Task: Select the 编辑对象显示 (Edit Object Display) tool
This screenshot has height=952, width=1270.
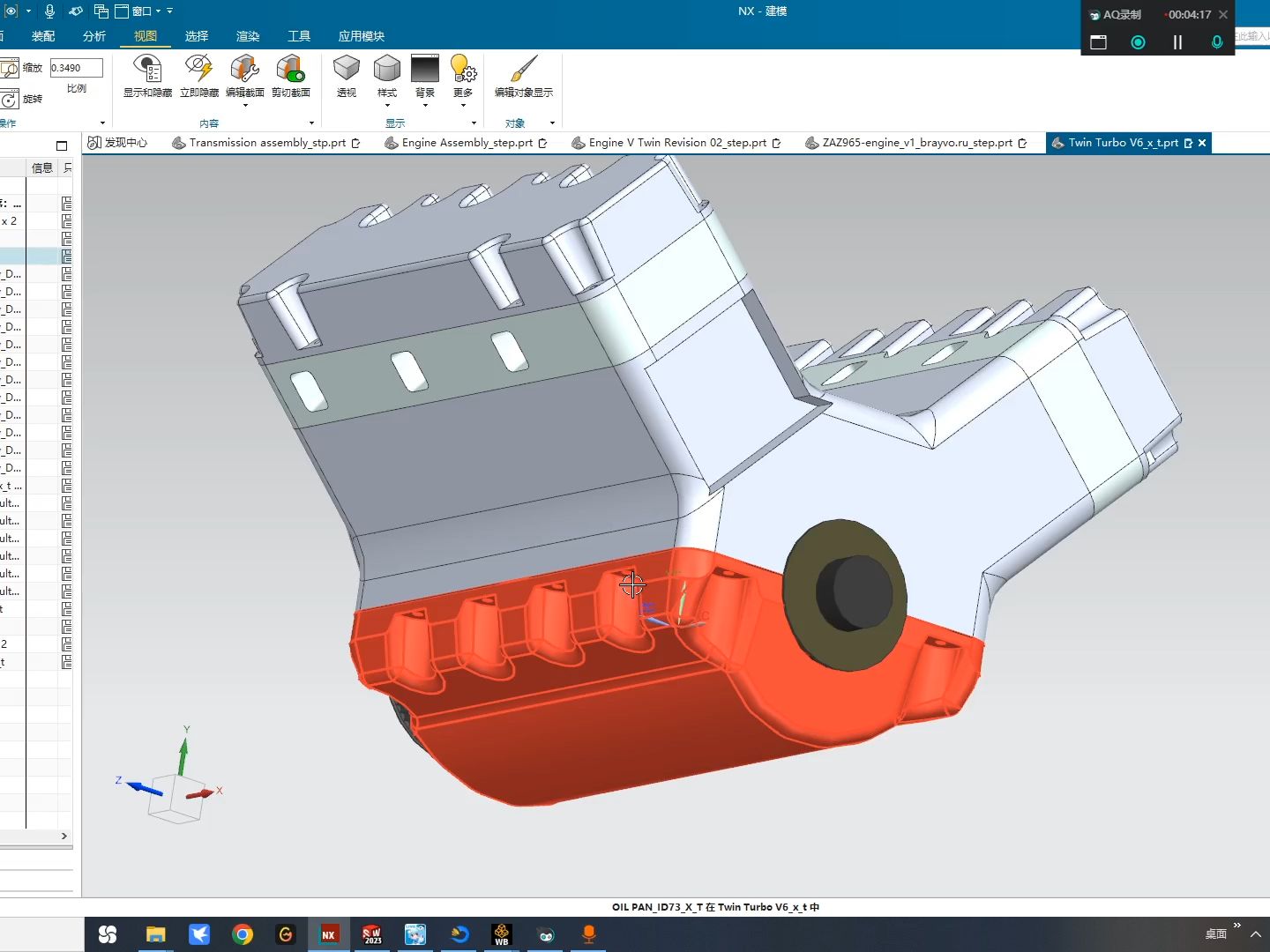Action: point(522,78)
